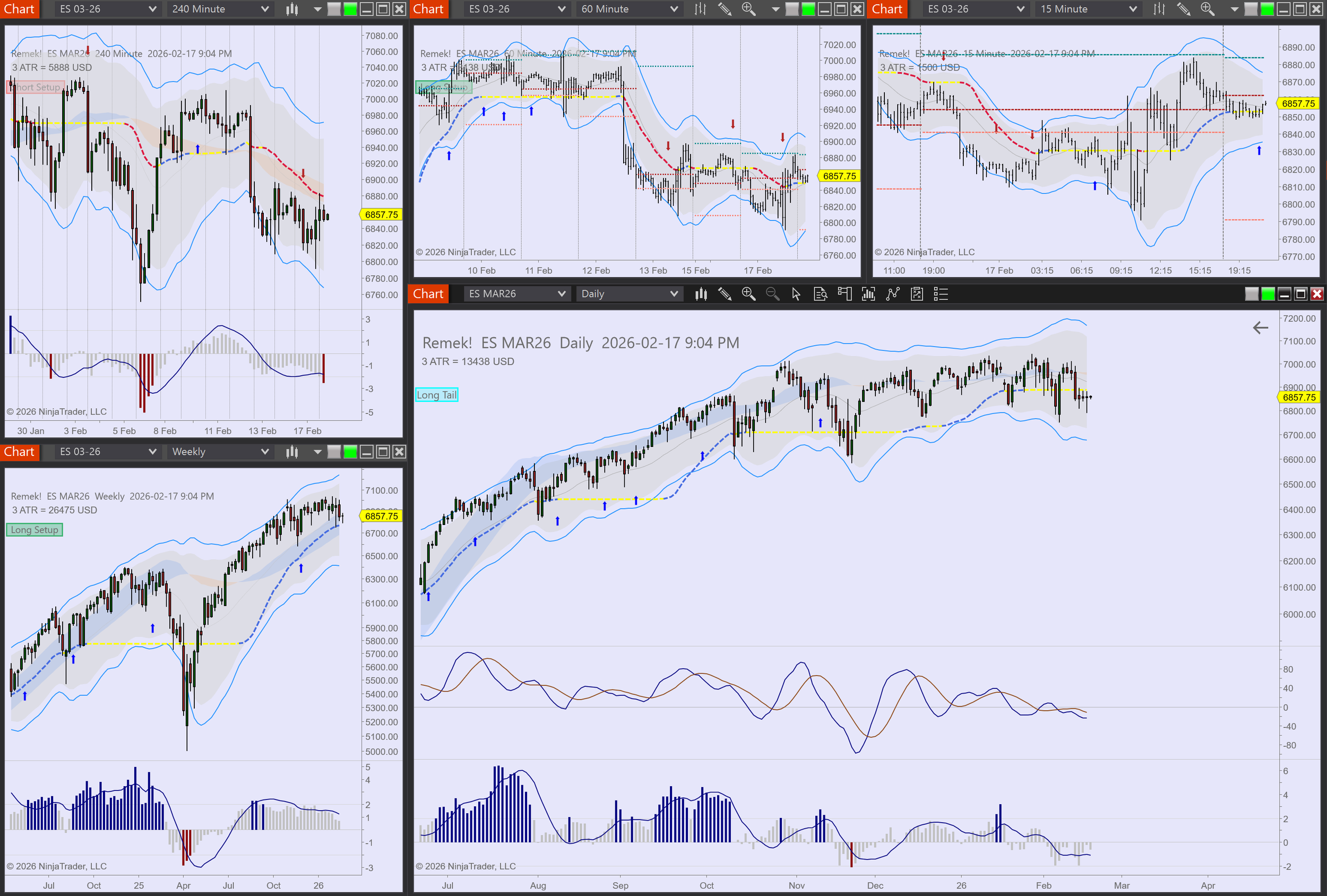Click return arrow at Daily chart right edge
Viewport: 1327px width, 896px height.
pyautogui.click(x=1260, y=327)
